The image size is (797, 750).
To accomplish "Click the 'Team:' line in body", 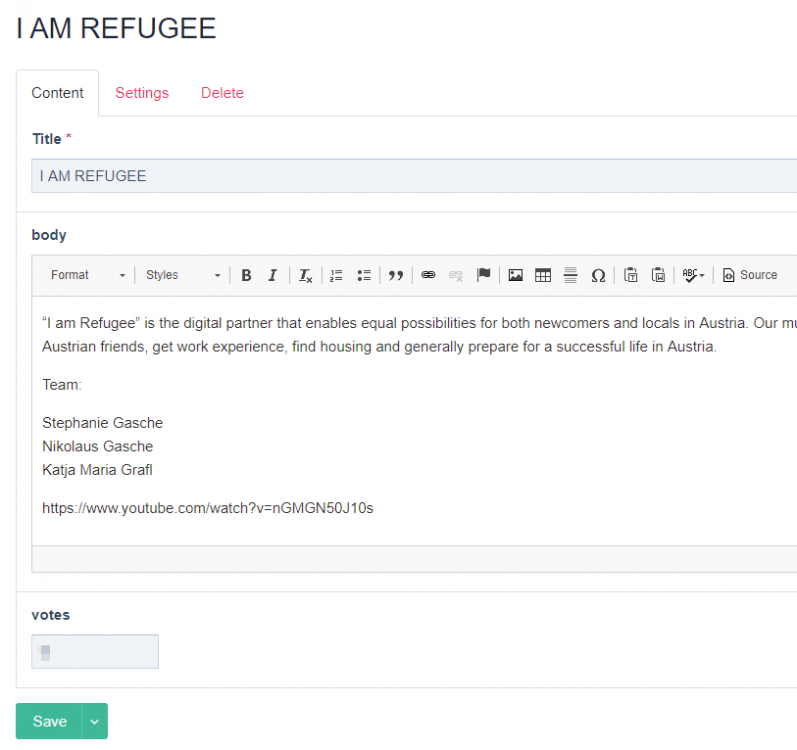I will pyautogui.click(x=62, y=385).
